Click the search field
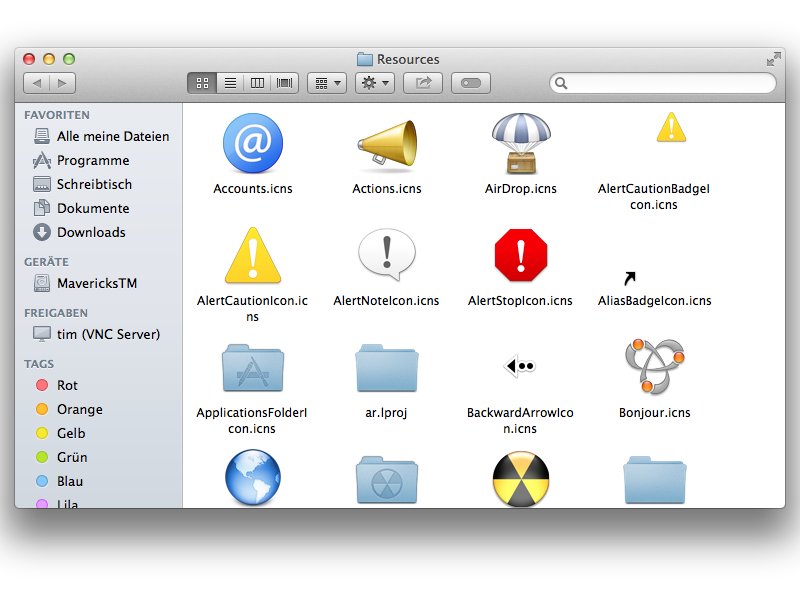This screenshot has height=600, width=800. click(x=663, y=83)
